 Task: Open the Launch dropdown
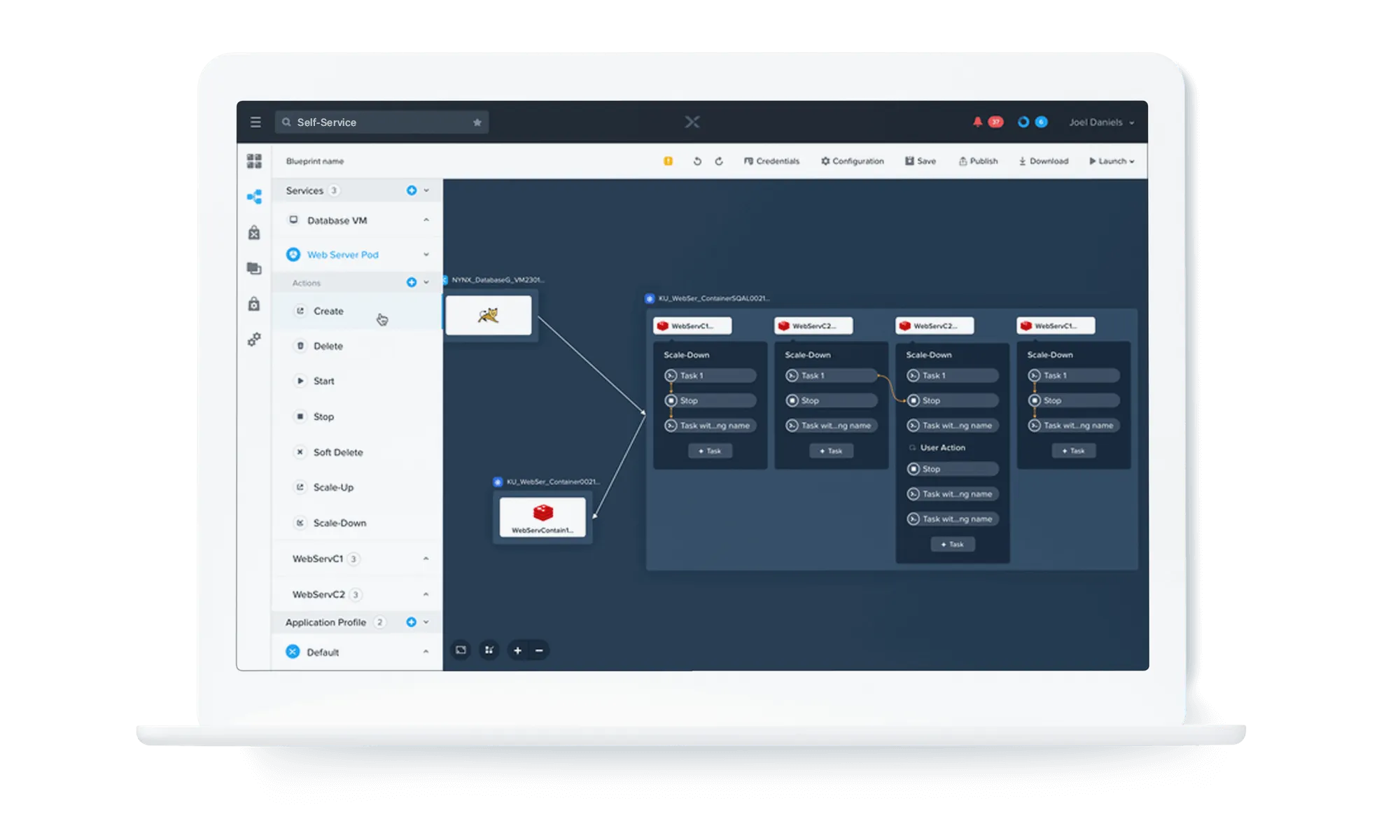pos(1112,161)
